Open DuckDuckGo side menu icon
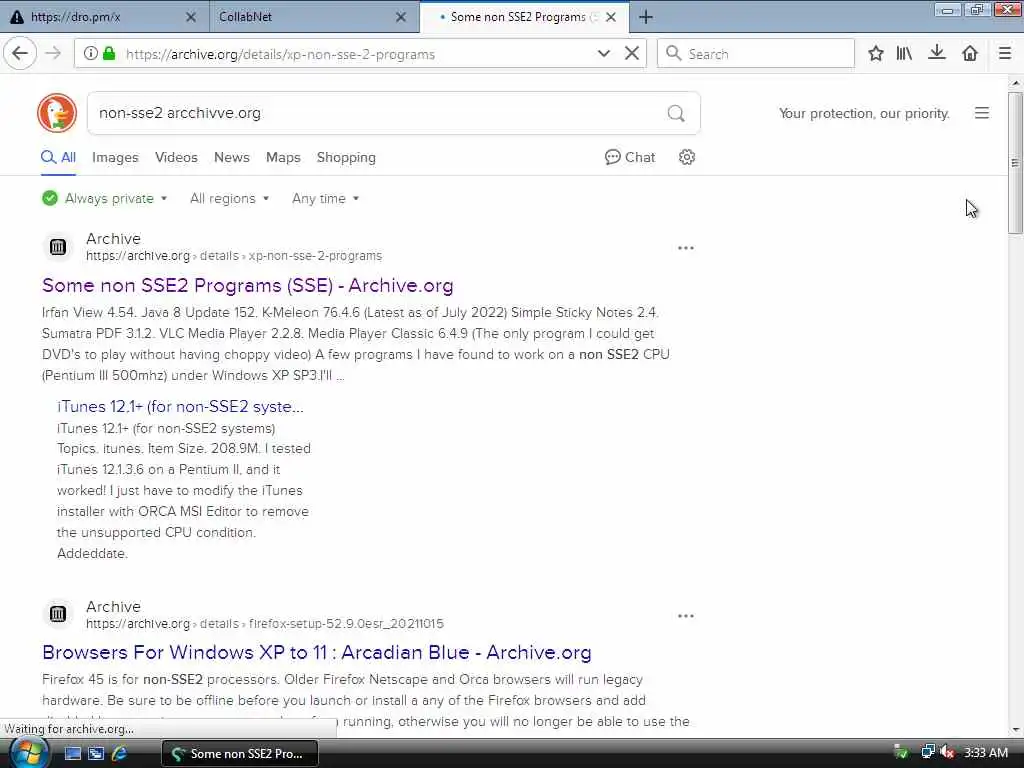Viewport: 1024px width, 768px height. click(982, 113)
